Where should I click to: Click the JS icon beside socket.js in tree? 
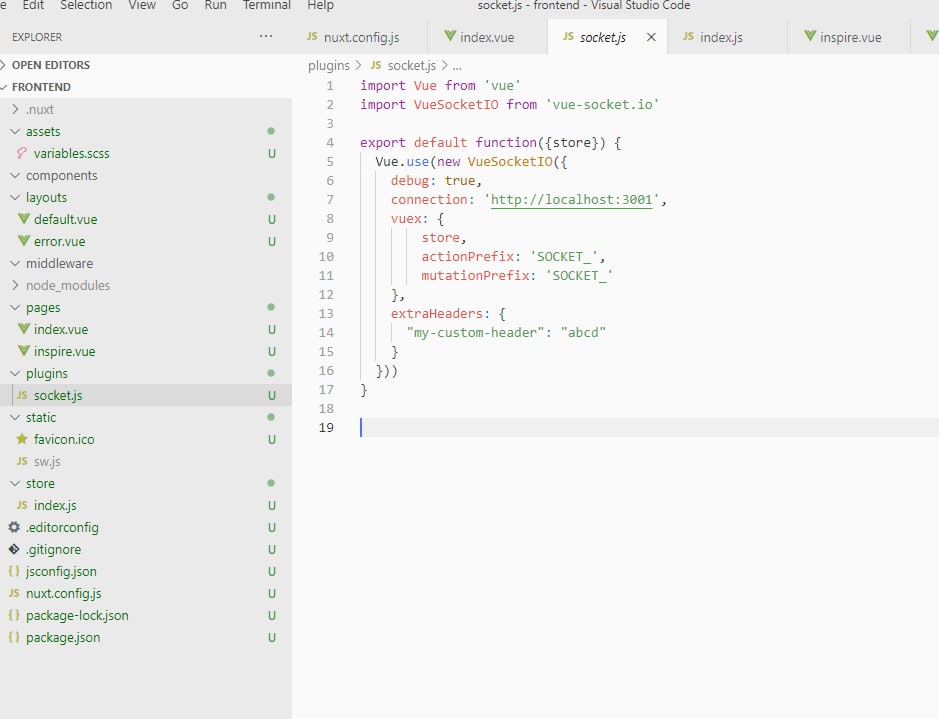click(x=22, y=395)
